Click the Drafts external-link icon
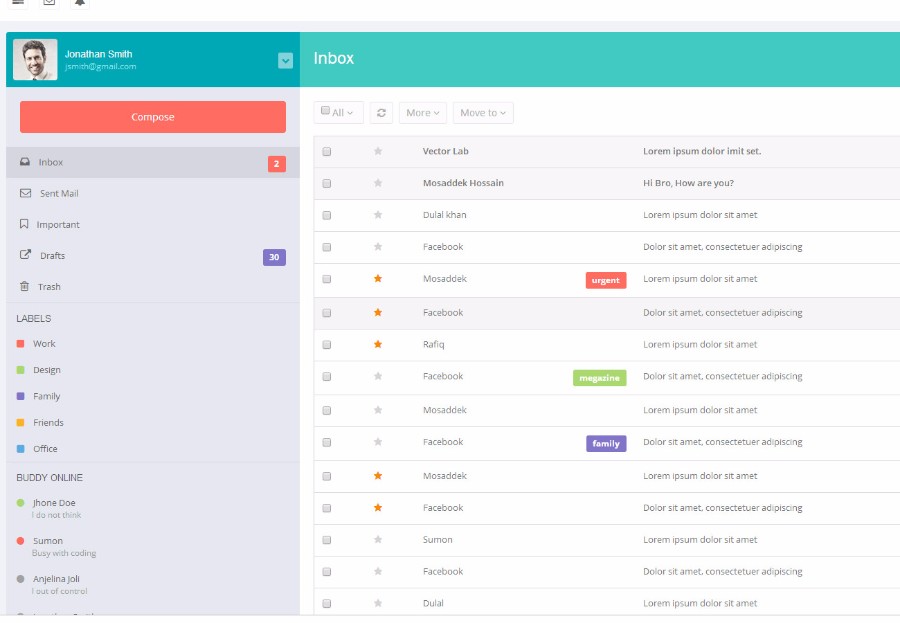Viewport: 900px width, 623px height. coord(25,254)
